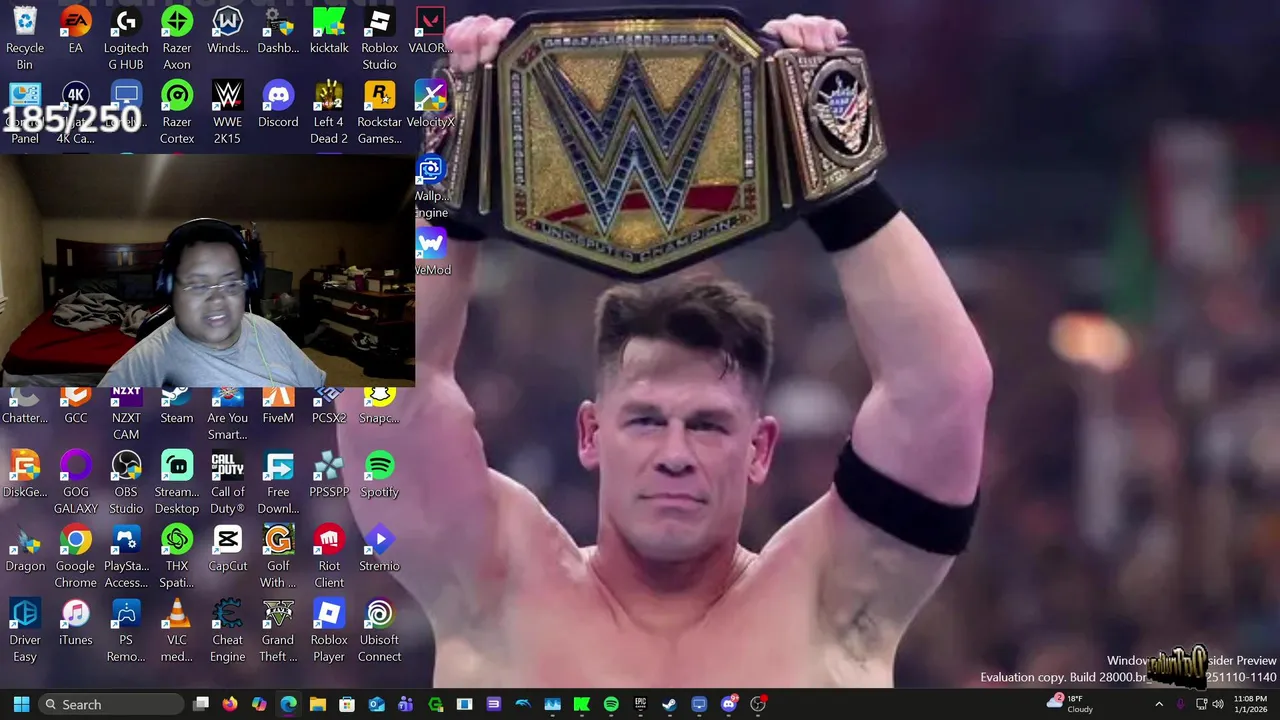Screen dimensions: 1280x720
Task: Launch Stremio from the desktop
Action: click(379, 548)
